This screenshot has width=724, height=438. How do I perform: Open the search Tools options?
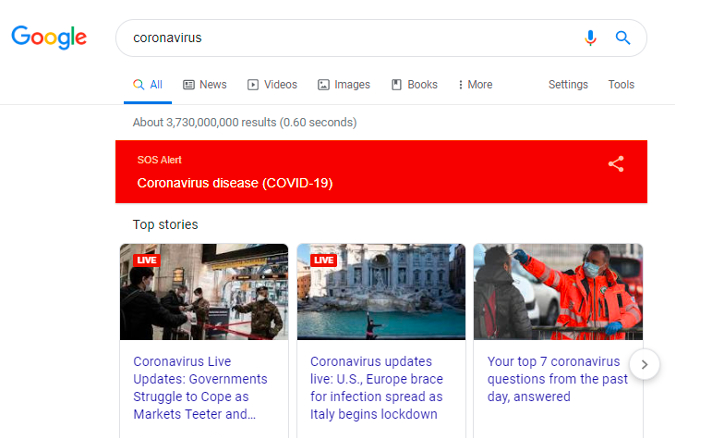tap(621, 85)
